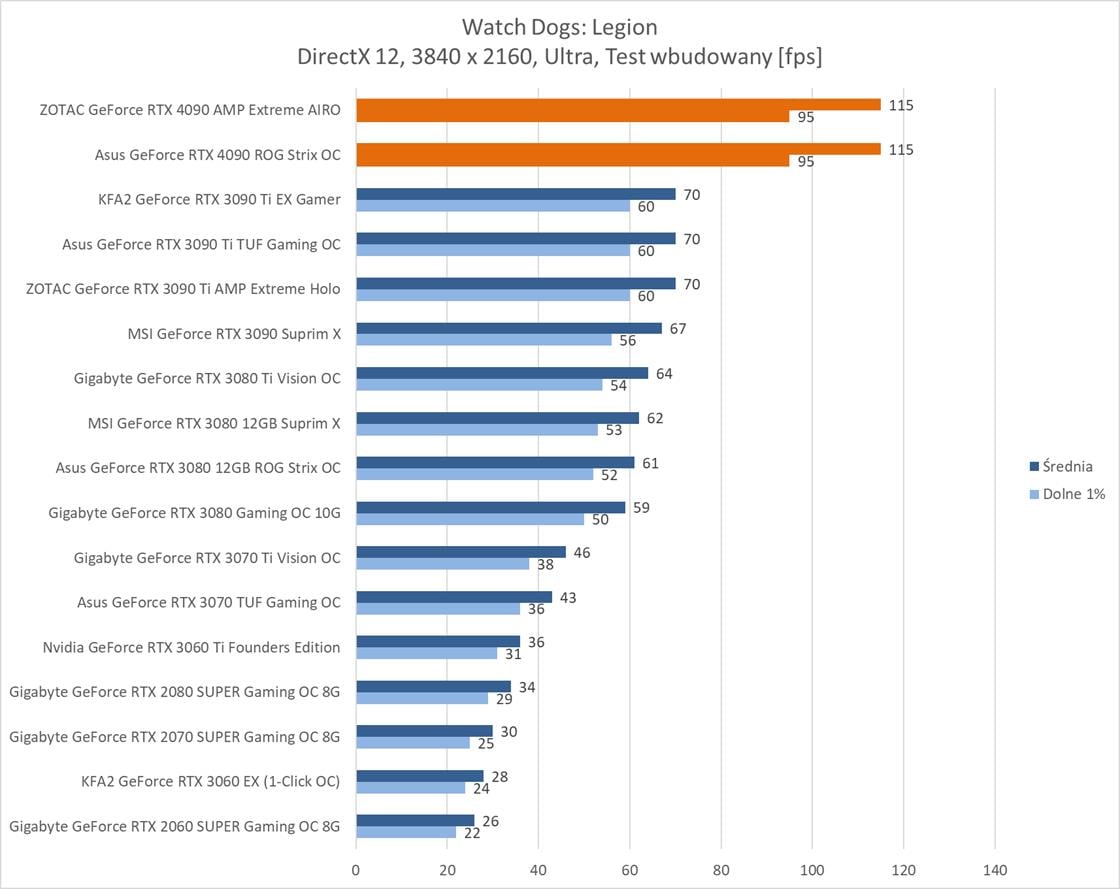
Task: Click the chart title 'Watch Dogs: Legion'
Action: tap(559, 27)
